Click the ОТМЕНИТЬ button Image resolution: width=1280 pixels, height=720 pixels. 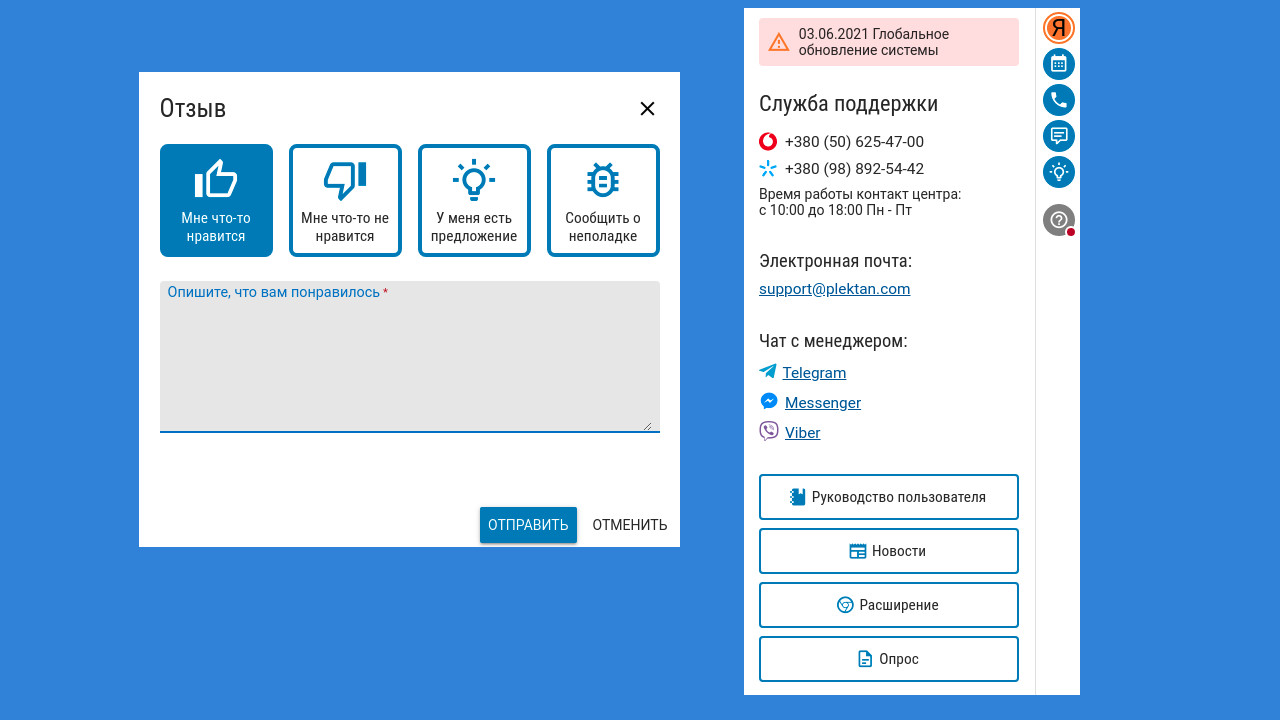[x=630, y=525]
